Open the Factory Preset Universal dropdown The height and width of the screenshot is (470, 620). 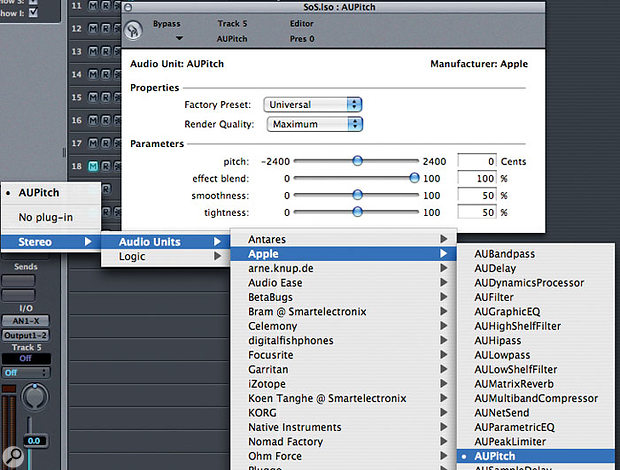312,105
